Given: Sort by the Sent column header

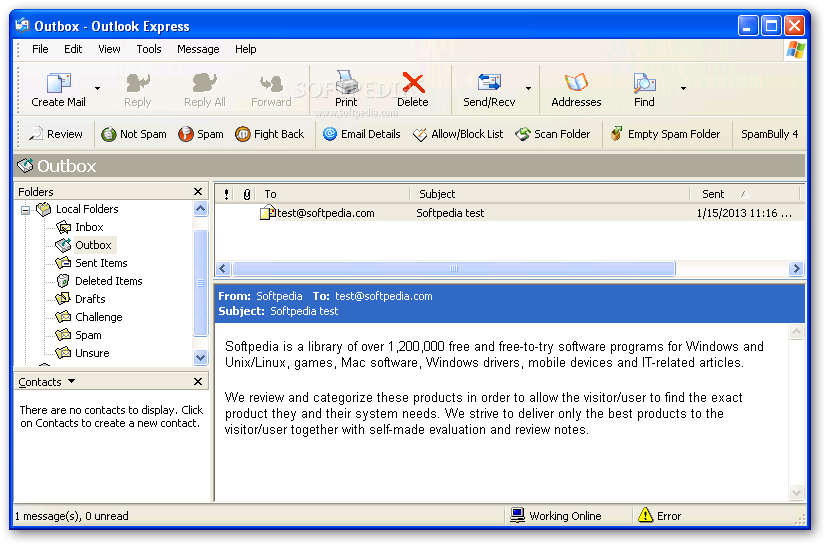Looking at the screenshot, I should (745, 194).
